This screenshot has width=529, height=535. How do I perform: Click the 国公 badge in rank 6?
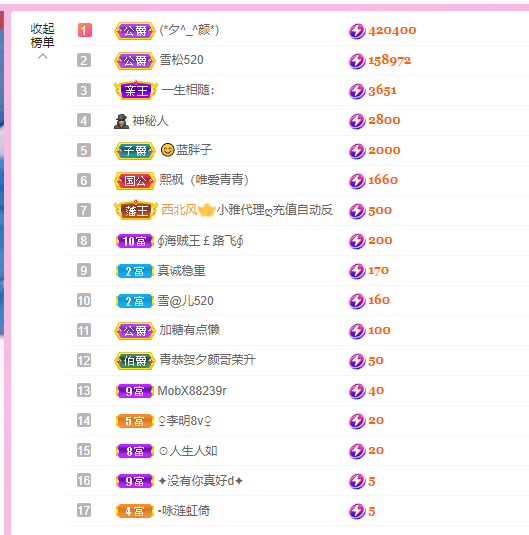(x=135, y=181)
